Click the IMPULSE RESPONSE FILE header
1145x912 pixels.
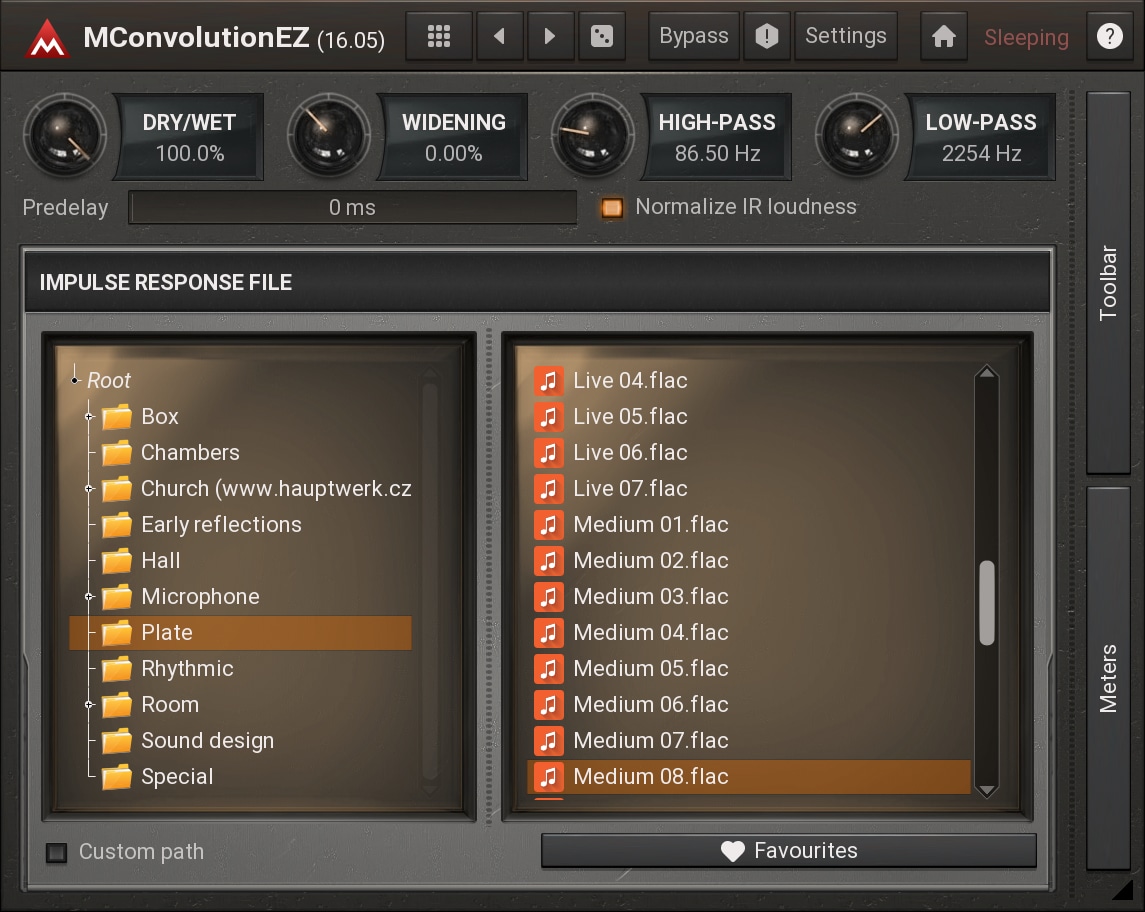point(537,283)
